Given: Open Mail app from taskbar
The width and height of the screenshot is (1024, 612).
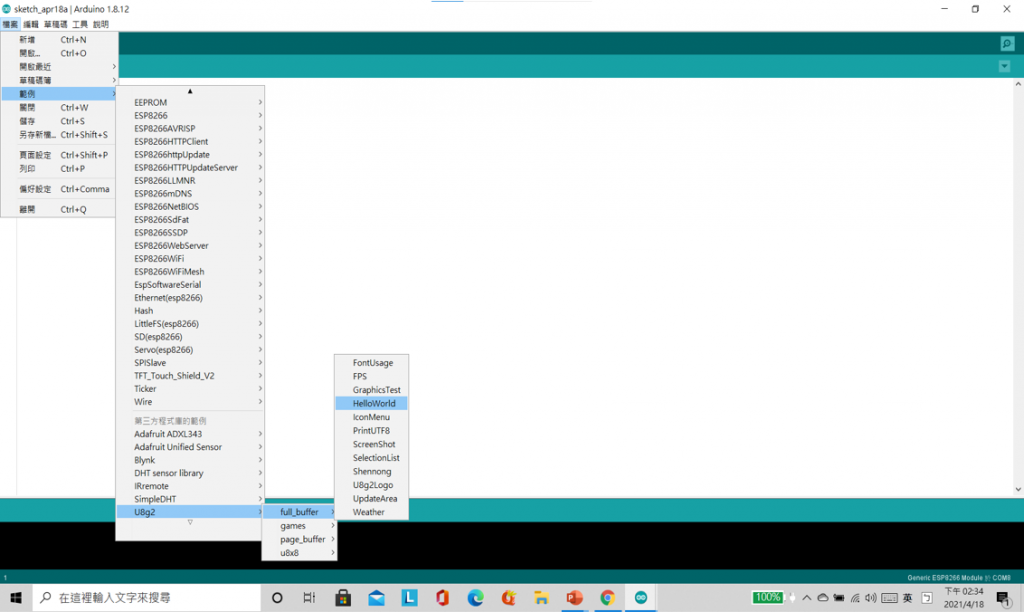Looking at the screenshot, I should click(x=376, y=598).
